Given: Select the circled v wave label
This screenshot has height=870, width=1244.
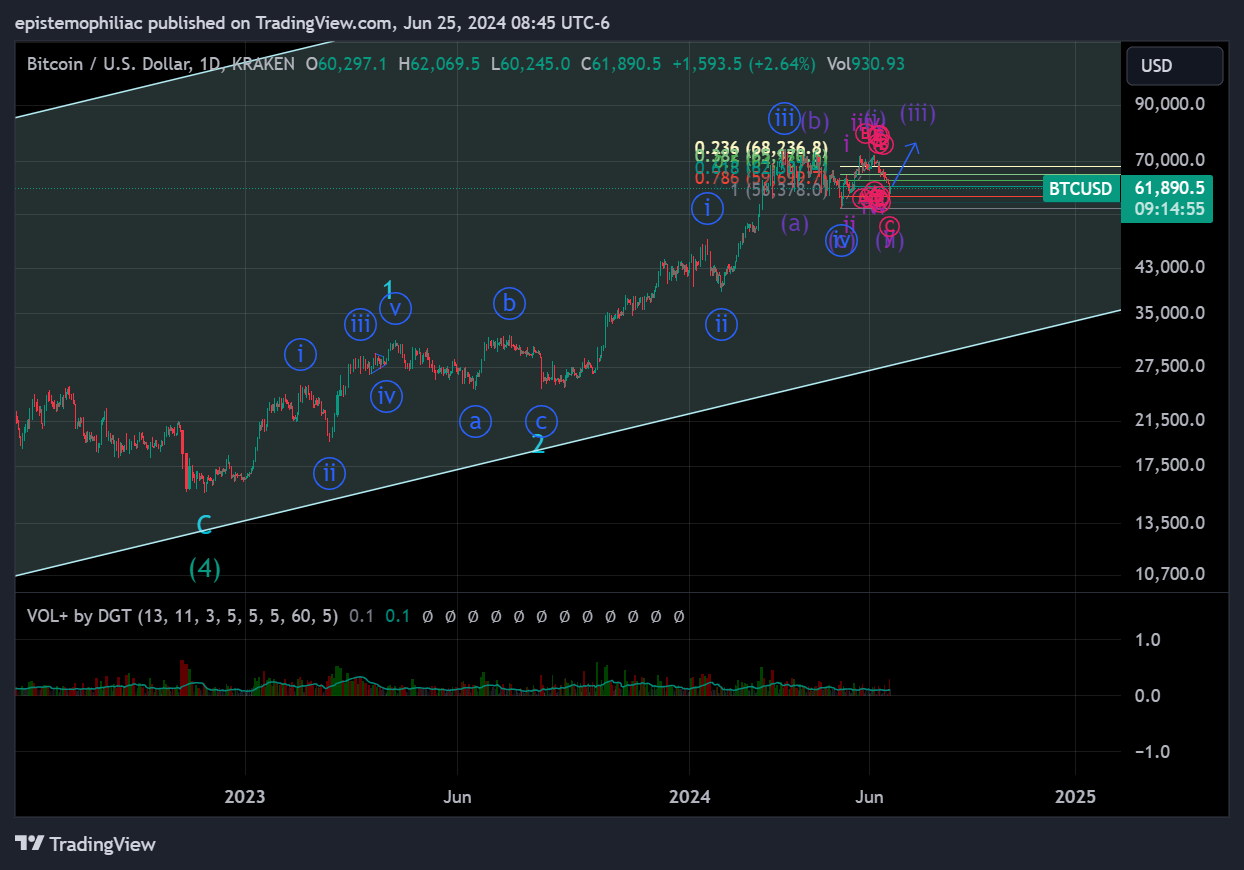Looking at the screenshot, I should pos(396,308).
